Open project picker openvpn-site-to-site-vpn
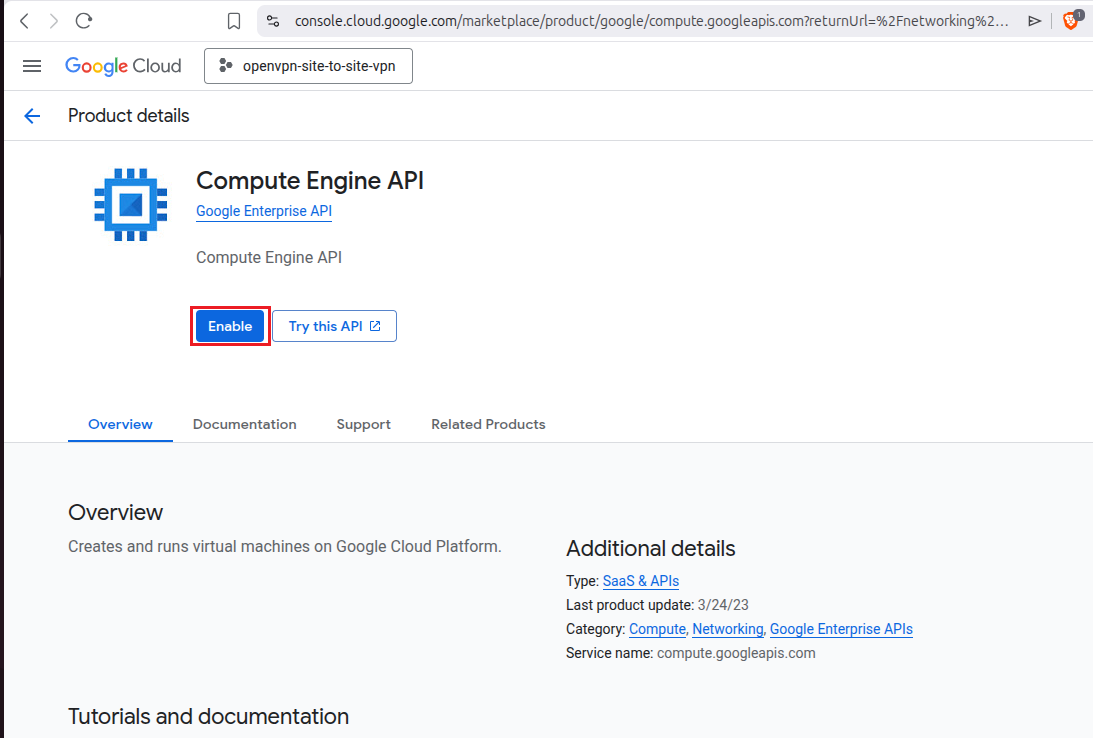Image resolution: width=1093 pixels, height=738 pixels. pyautogui.click(x=308, y=66)
